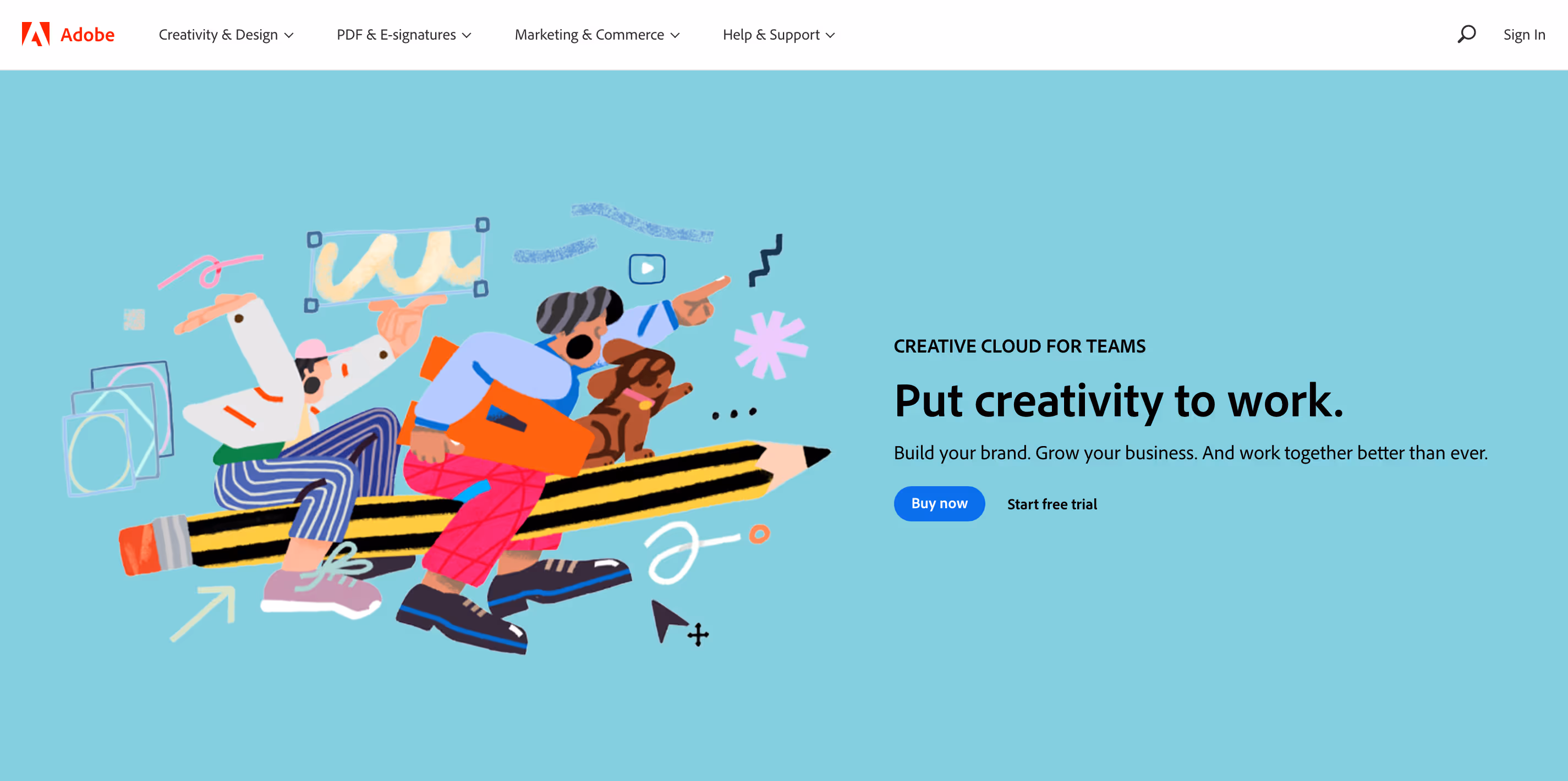1568x781 pixels.
Task: Click the dark zigzag squiggle in illustration
Action: pyautogui.click(x=766, y=260)
